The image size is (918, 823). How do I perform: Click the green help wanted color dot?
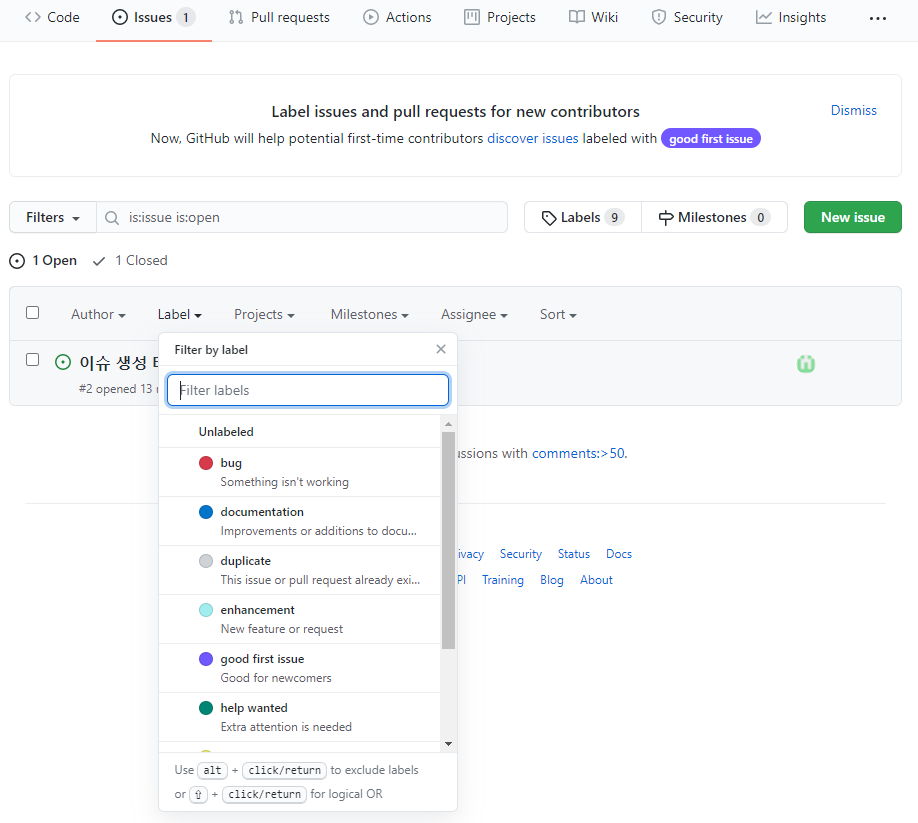[206, 708]
